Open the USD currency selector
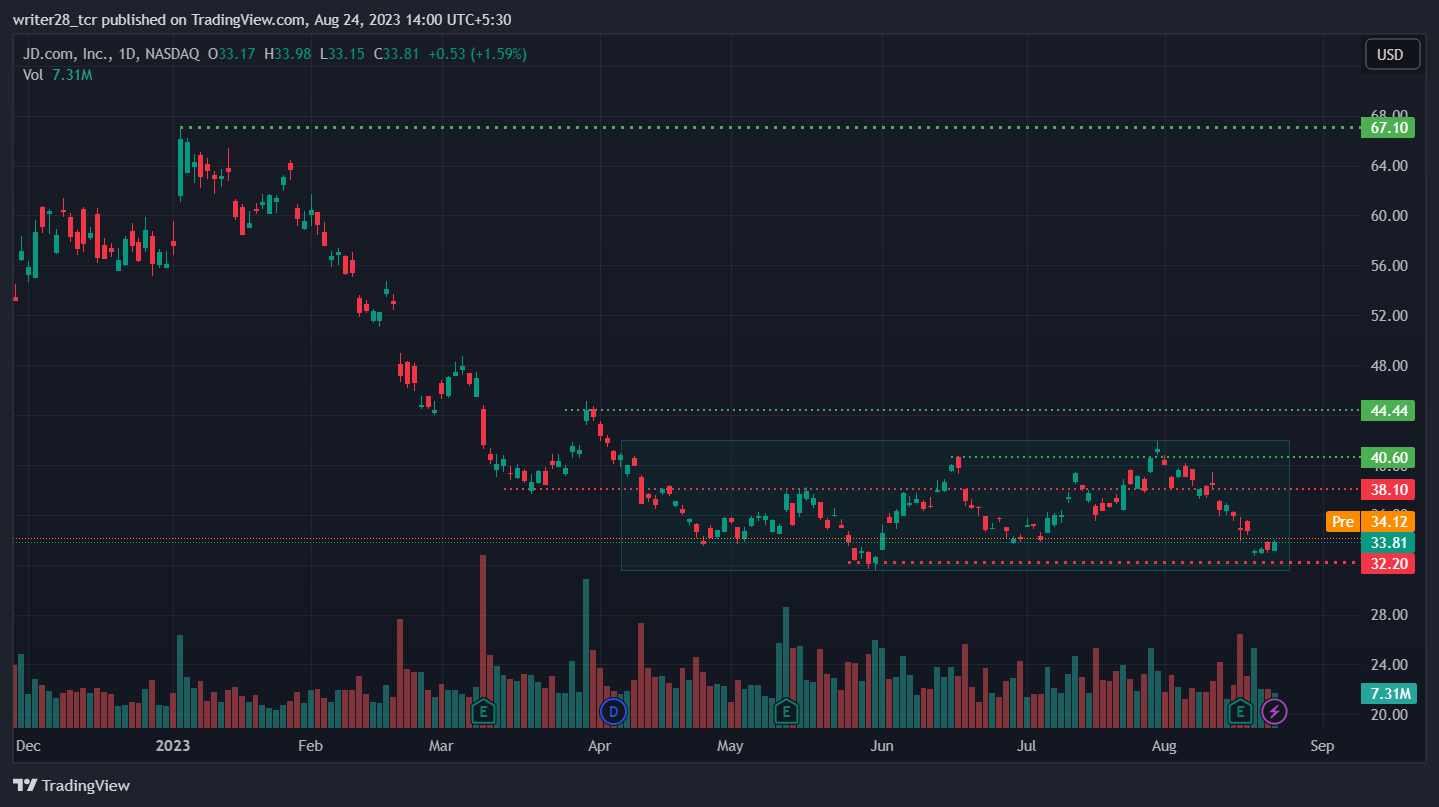Viewport: 1439px width, 807px height. point(1392,54)
